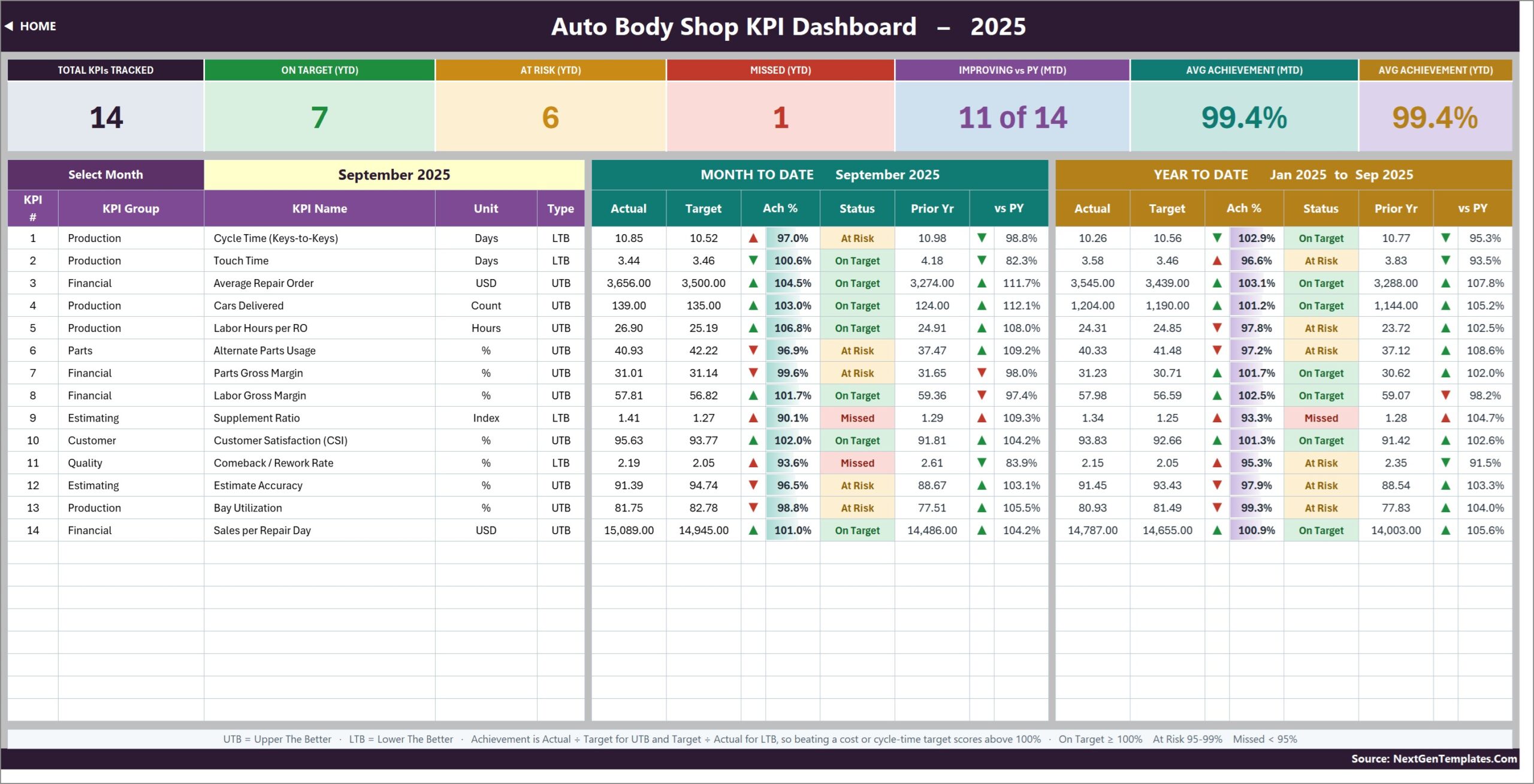Click the MTD green down arrow for Touch Time
Viewport: 1534px width, 784px height.
pos(753,261)
